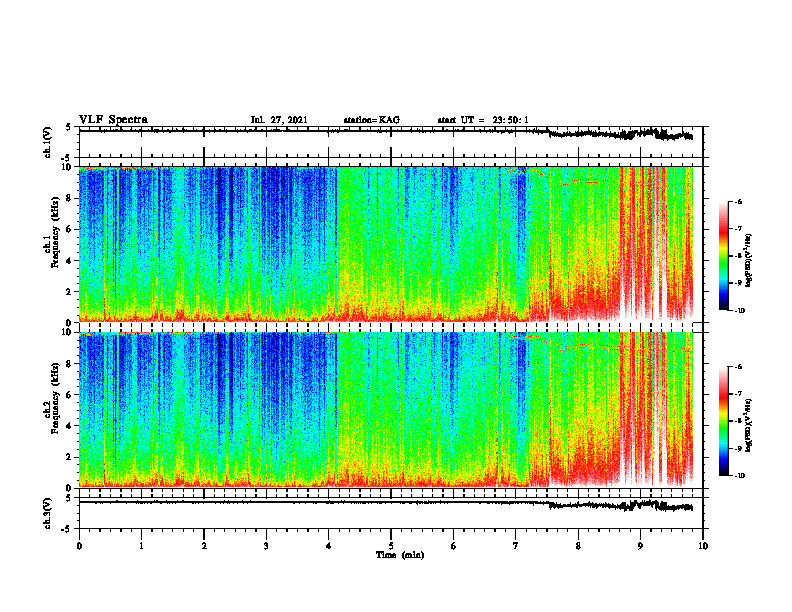Click ch.2 frequency axis tick "8"
Viewport: 792px width, 612px height.
pos(70,363)
